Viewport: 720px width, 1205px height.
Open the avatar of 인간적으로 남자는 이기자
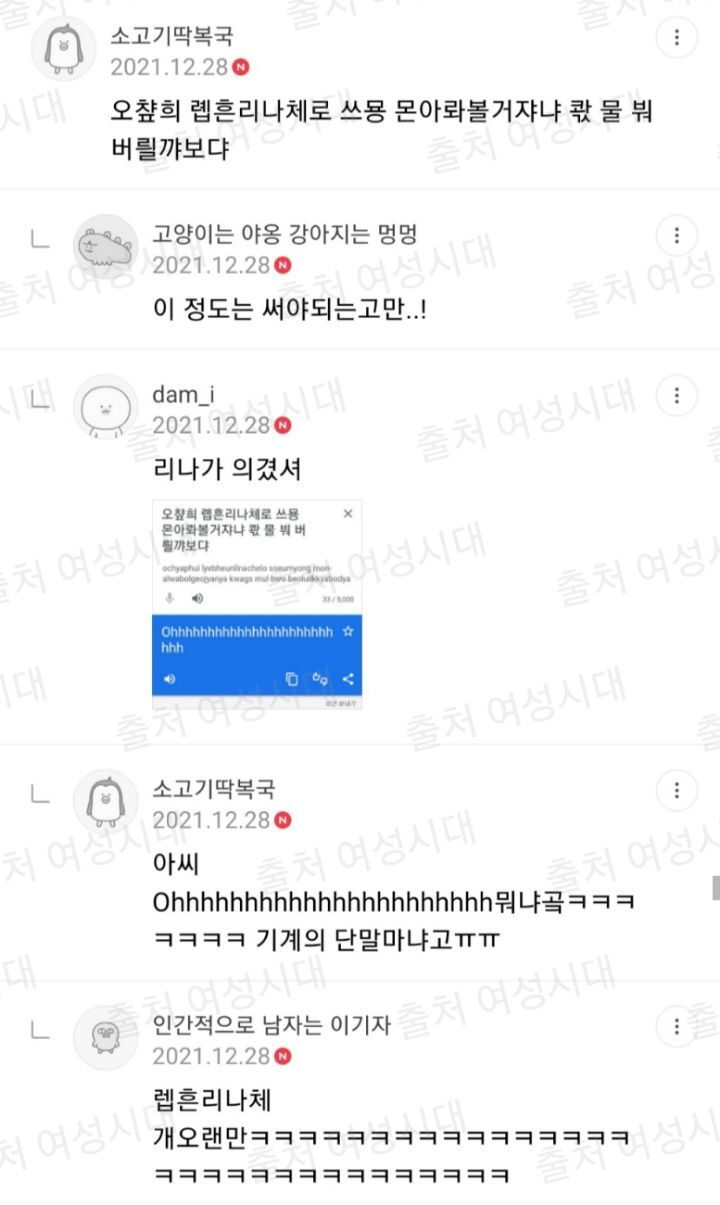tap(106, 1037)
